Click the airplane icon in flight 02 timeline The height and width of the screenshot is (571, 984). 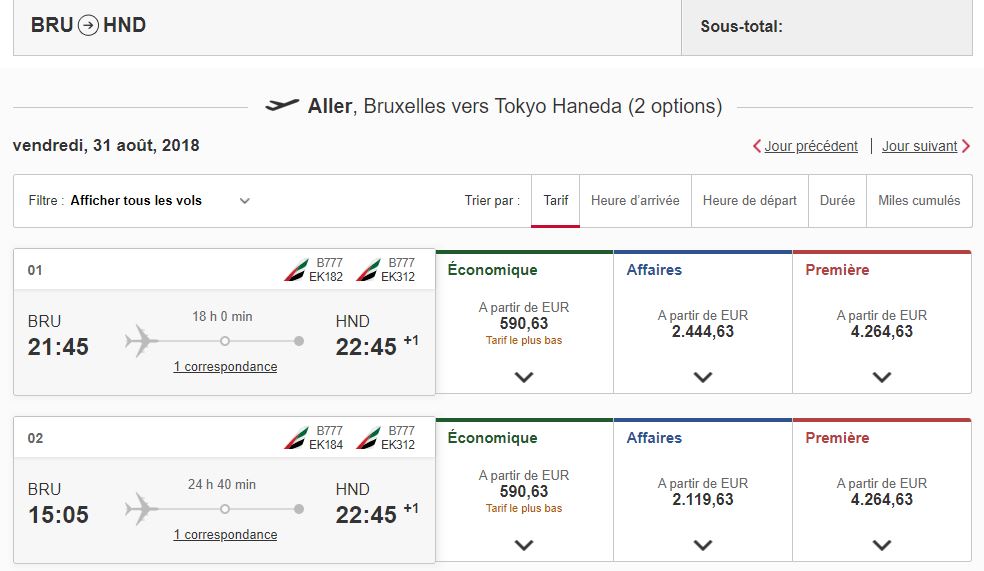(x=141, y=509)
